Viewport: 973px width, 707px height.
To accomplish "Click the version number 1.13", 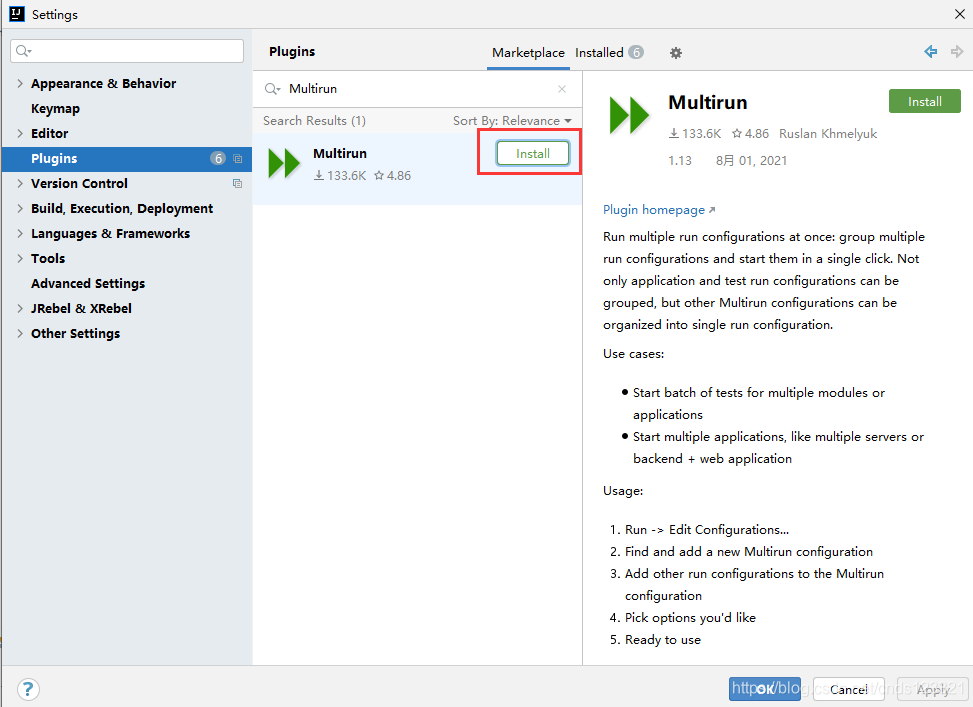I will 679,161.
